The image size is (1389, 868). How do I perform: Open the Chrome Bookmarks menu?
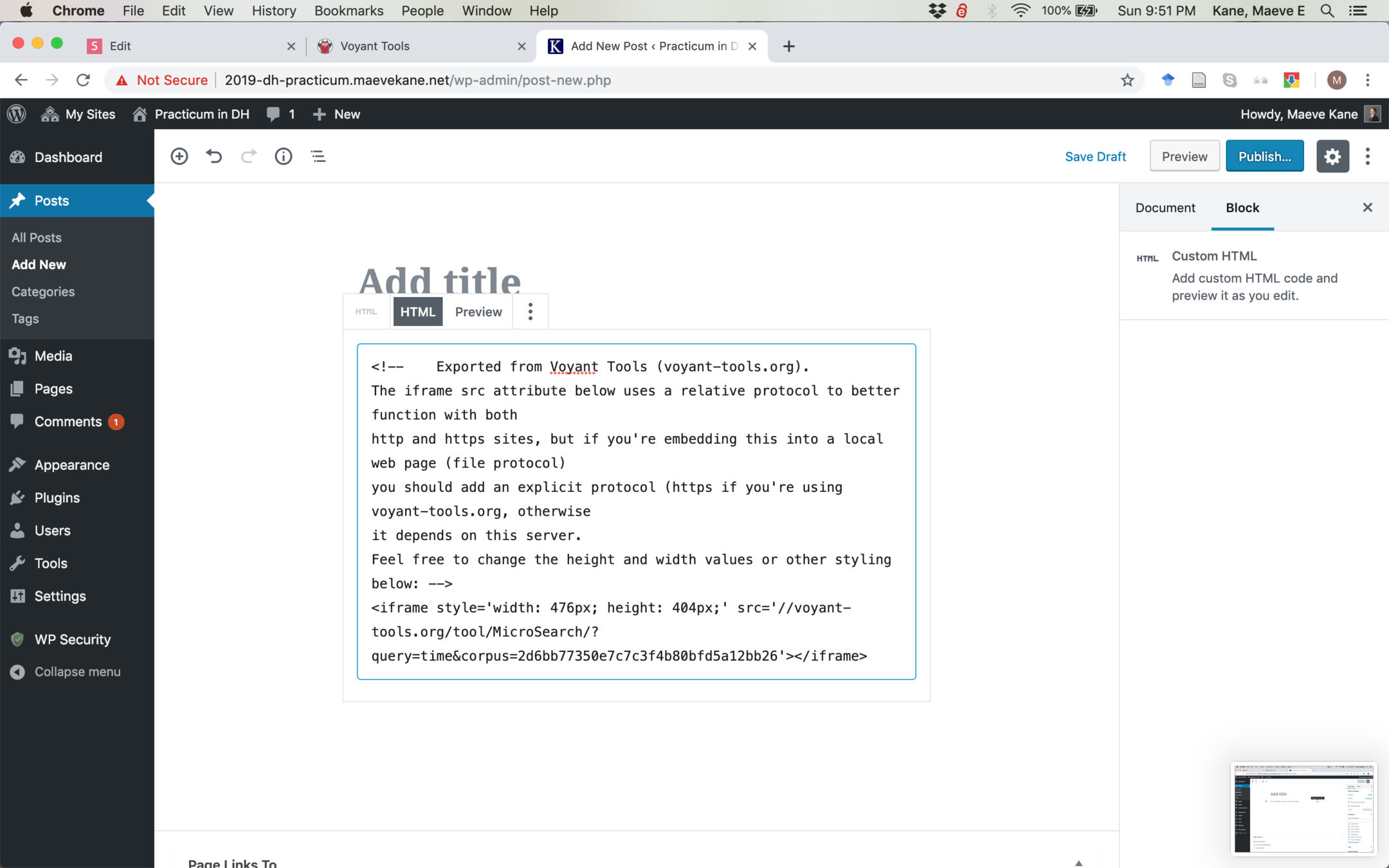348,10
